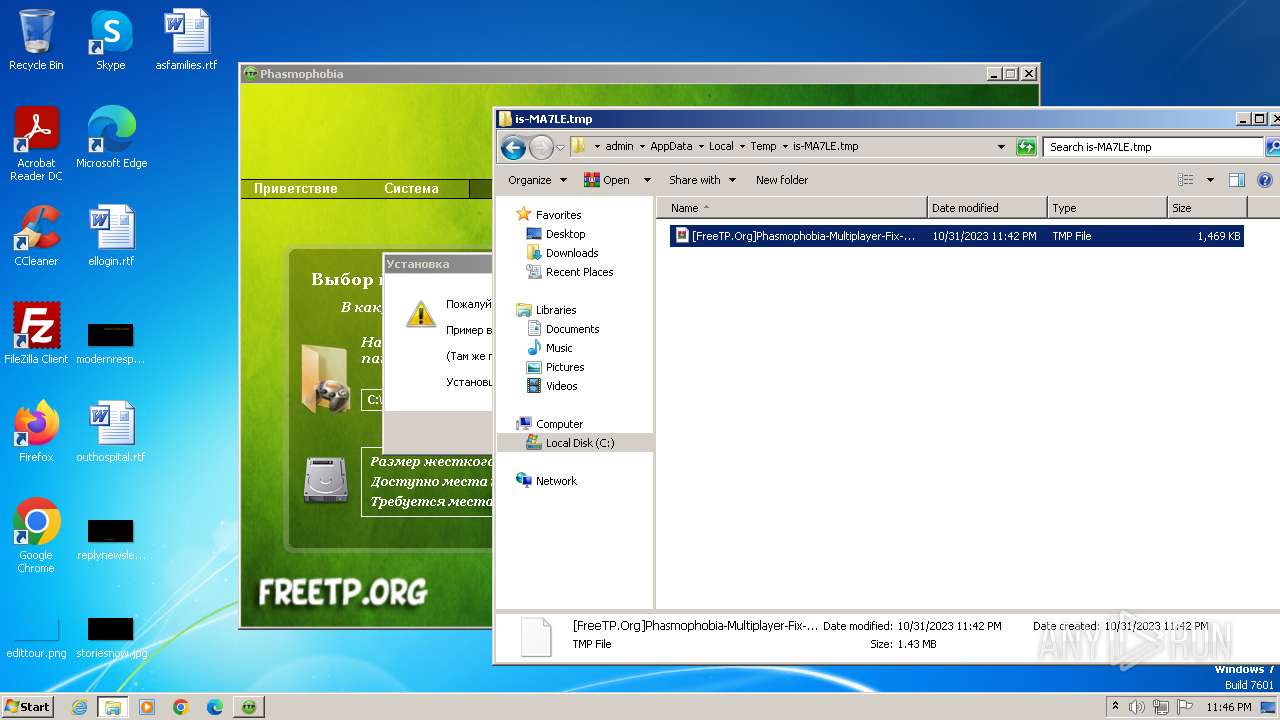Open Downloads under Favorites
1280x720 pixels.
pos(572,253)
